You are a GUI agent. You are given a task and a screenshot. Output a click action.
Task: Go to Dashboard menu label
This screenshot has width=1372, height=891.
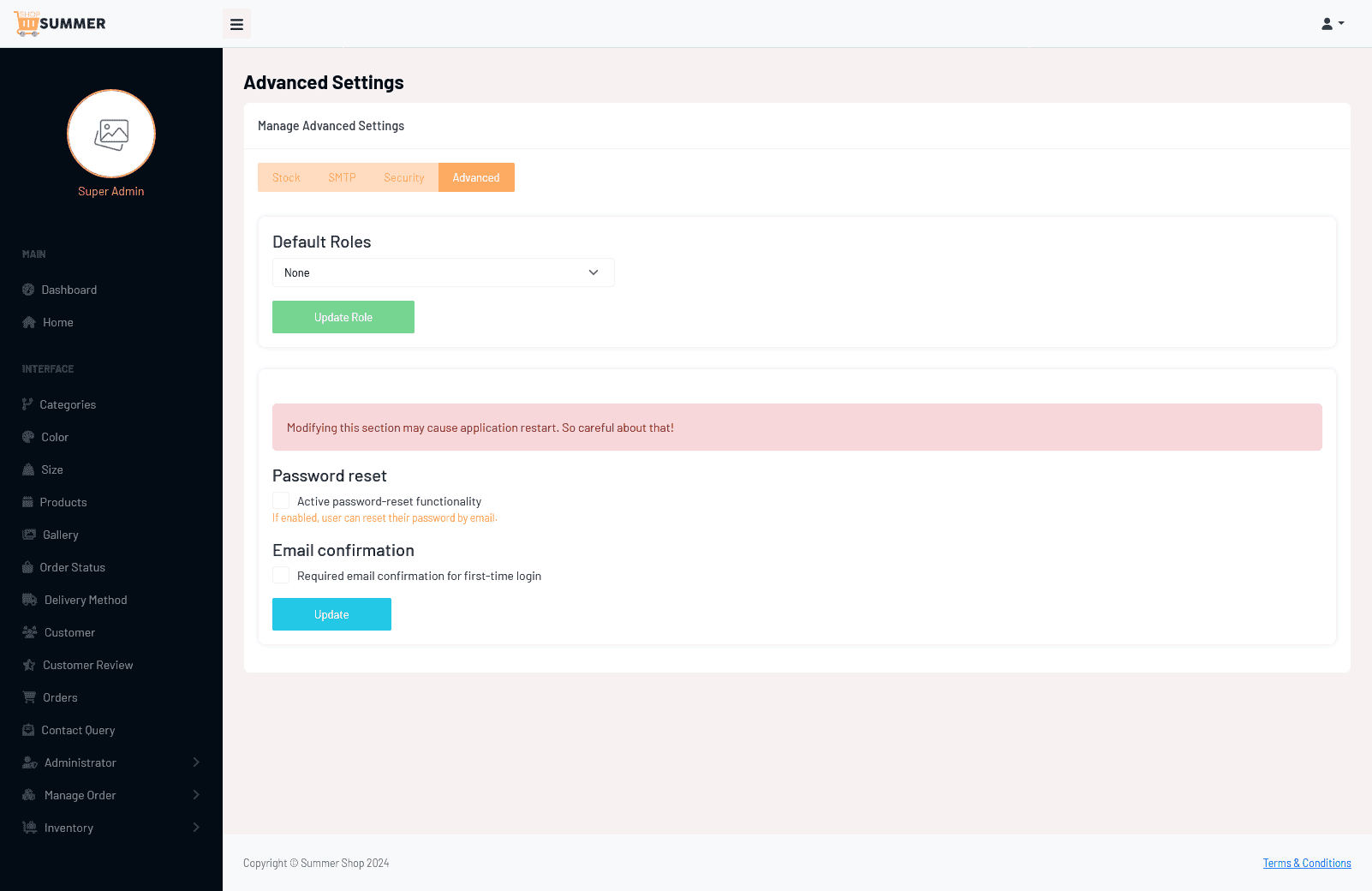[69, 290]
